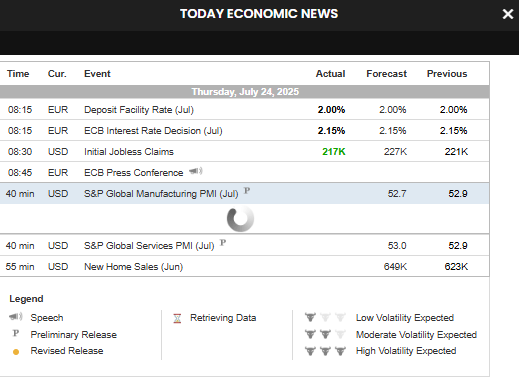Open the ECB Interest Rate Decision (Jul) event
The width and height of the screenshot is (519, 382).
(x=153, y=131)
